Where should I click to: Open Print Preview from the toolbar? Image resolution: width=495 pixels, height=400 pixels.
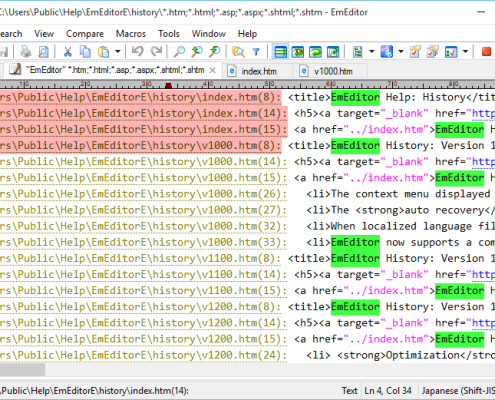pyautogui.click(x=43, y=52)
